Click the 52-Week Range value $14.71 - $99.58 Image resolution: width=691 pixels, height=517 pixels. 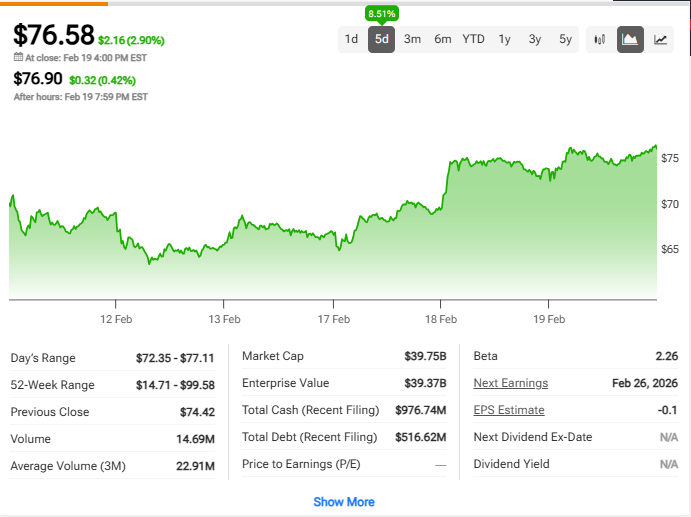pos(175,385)
